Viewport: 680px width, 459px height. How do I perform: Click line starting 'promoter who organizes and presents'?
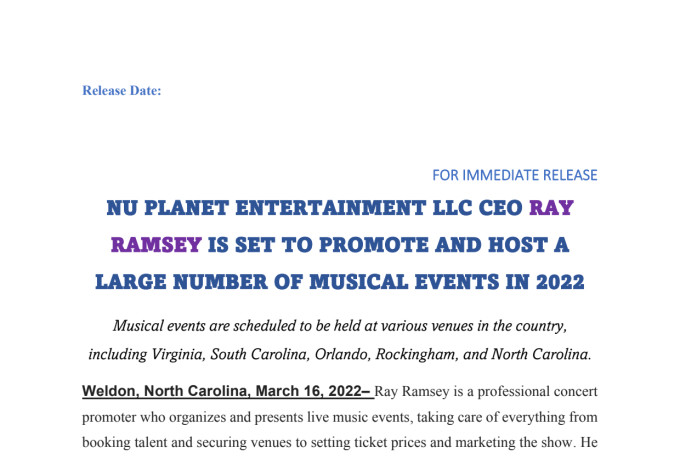pyautogui.click(x=340, y=417)
